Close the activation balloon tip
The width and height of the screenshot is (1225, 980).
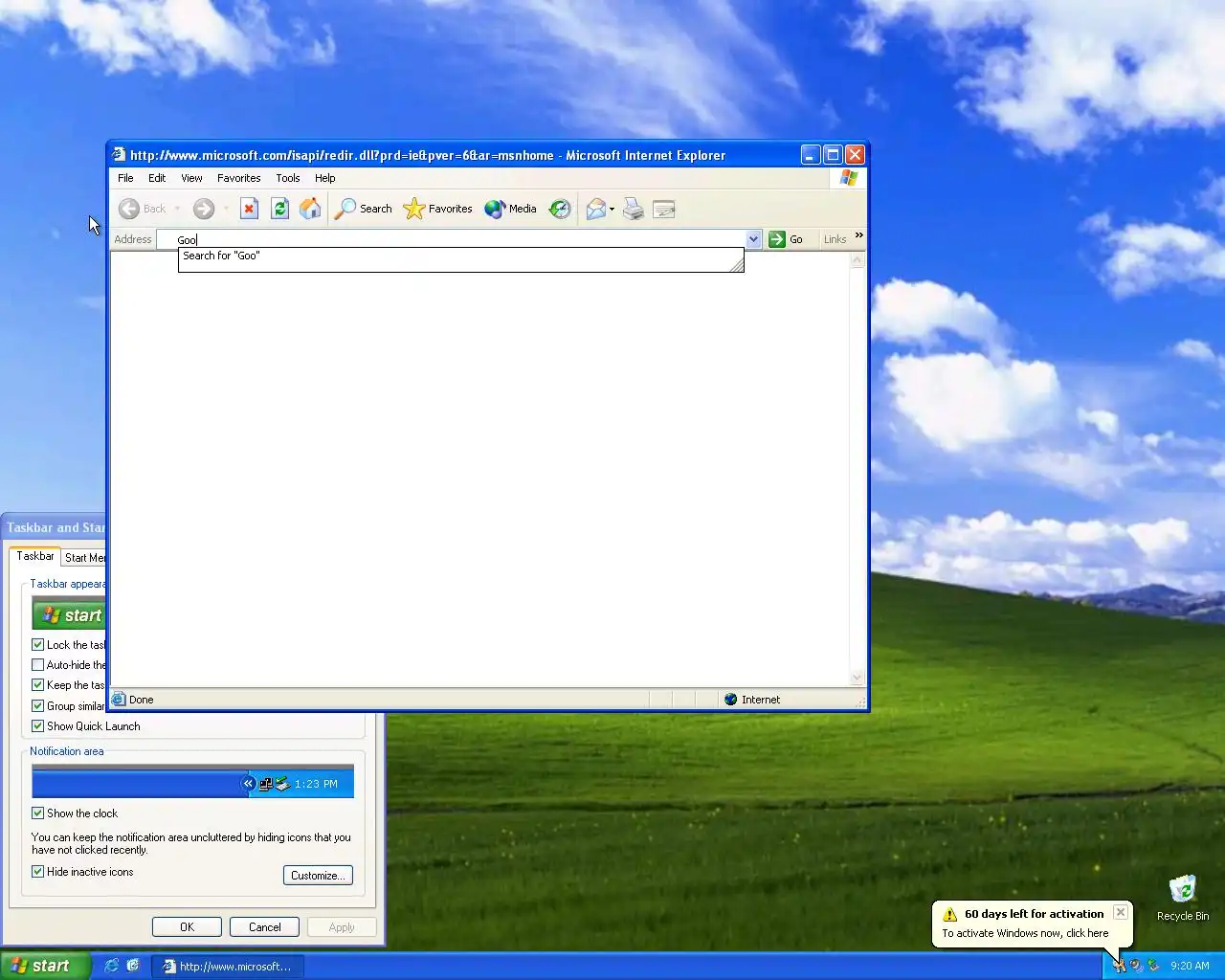pos(1120,913)
